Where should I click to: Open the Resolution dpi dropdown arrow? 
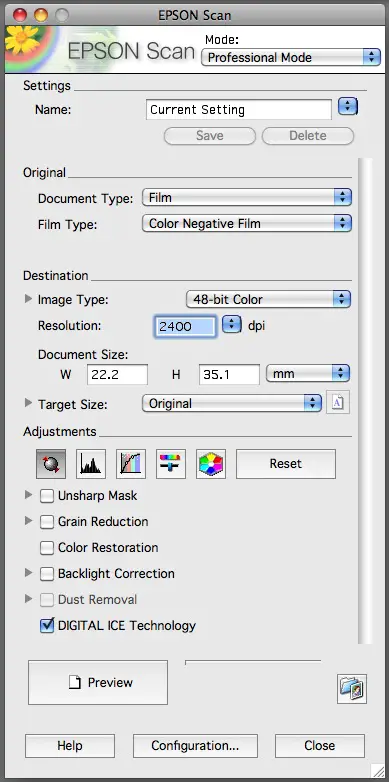click(231, 325)
